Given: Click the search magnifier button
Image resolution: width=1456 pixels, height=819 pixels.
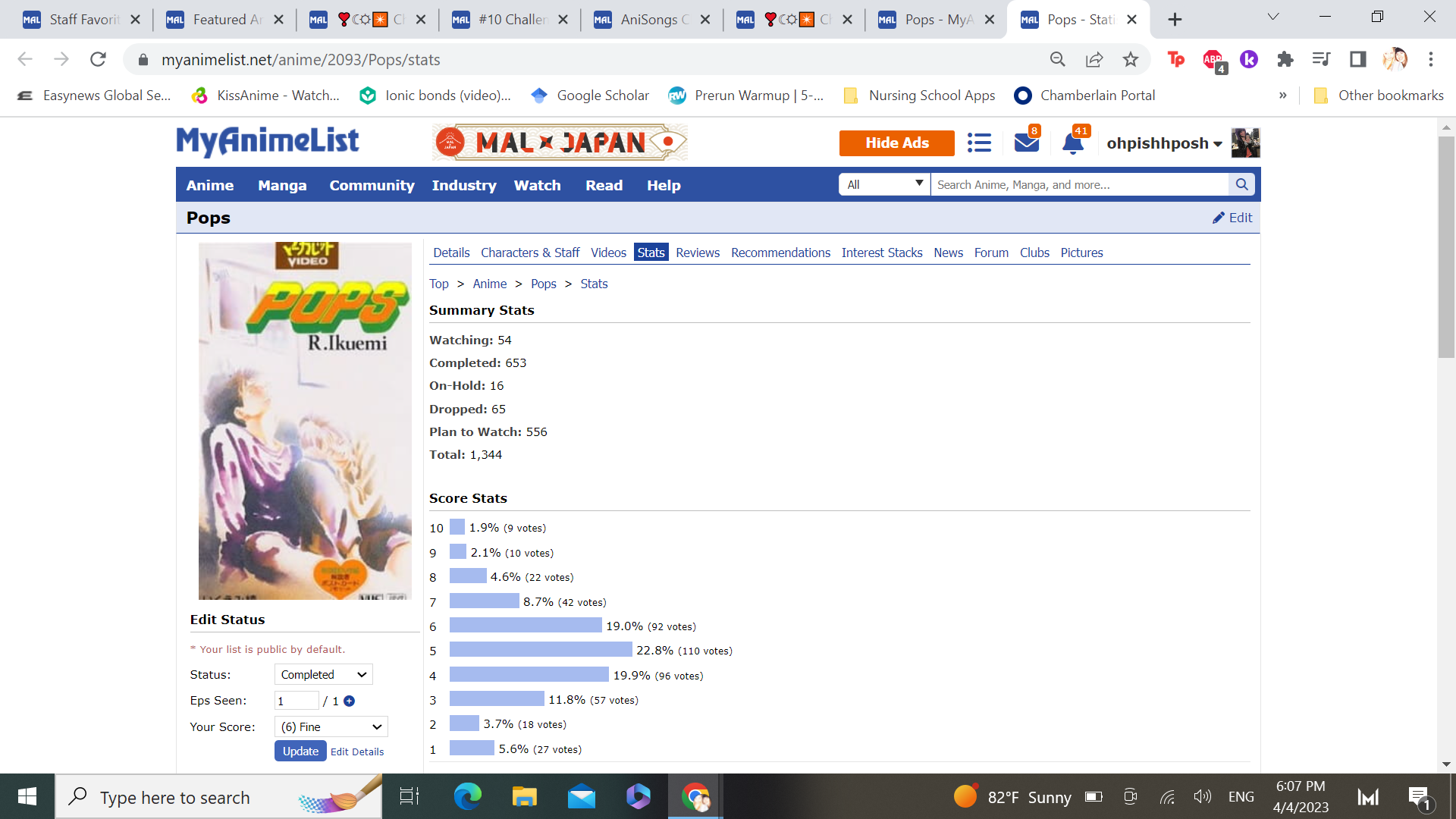Looking at the screenshot, I should pyautogui.click(x=1241, y=184).
